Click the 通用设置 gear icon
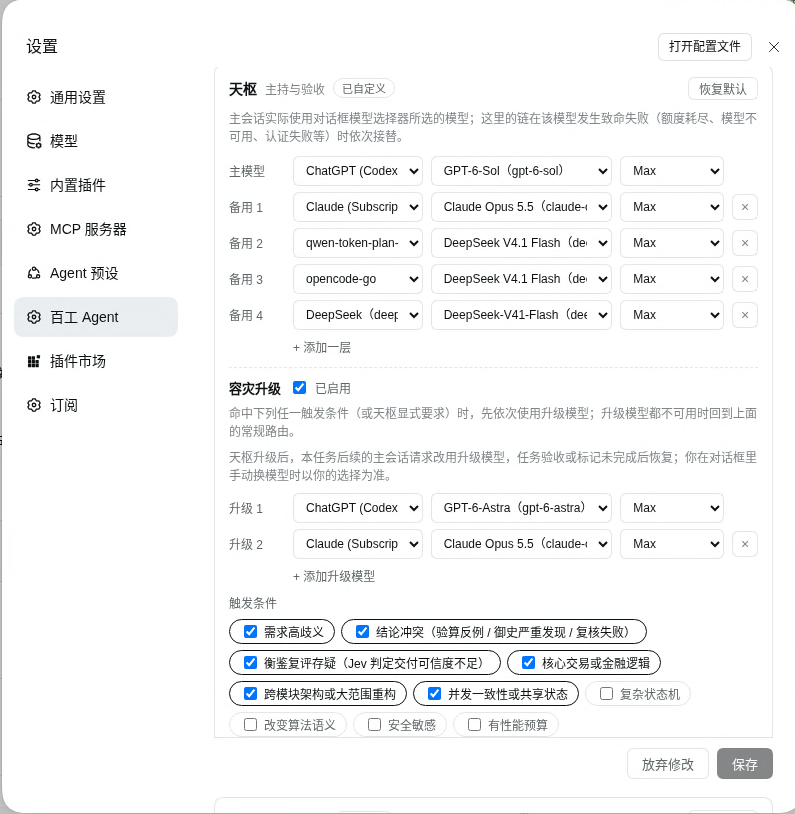Image resolution: width=795 pixels, height=814 pixels. coord(34,97)
